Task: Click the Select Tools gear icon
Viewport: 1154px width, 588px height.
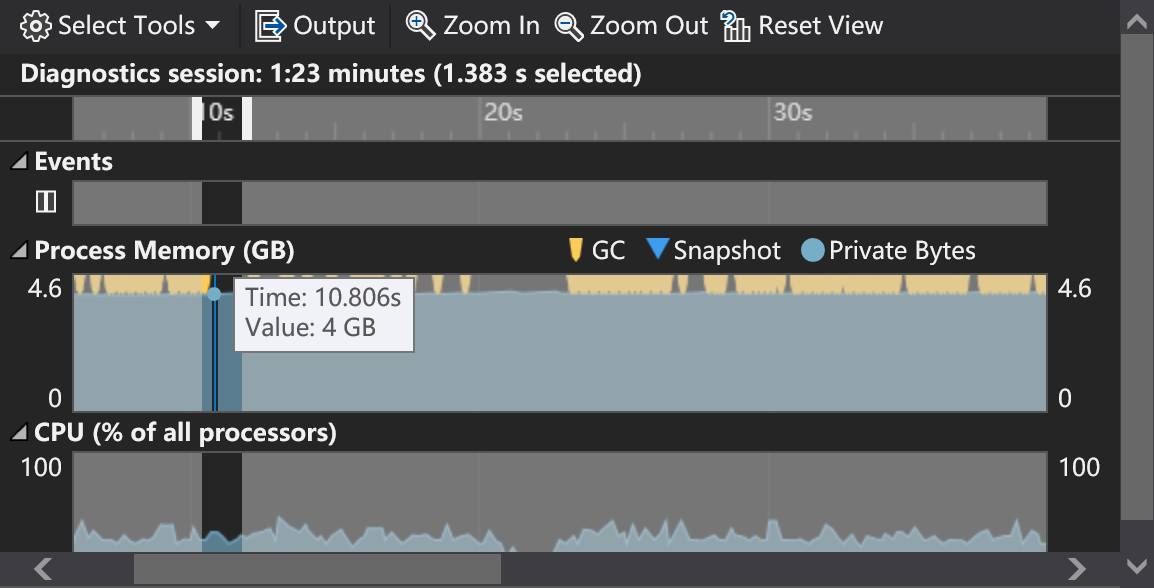Action: point(37,25)
